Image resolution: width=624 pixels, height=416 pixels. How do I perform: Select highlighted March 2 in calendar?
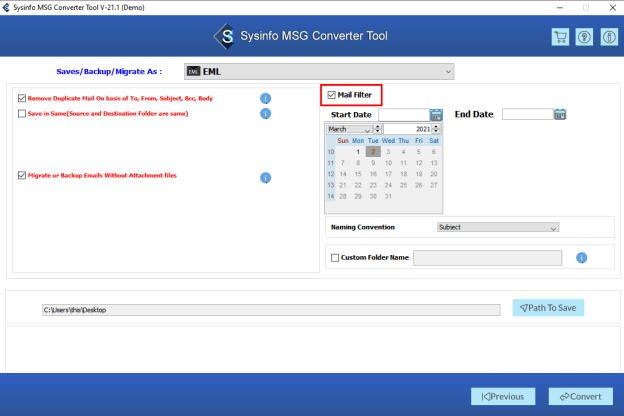coord(373,152)
